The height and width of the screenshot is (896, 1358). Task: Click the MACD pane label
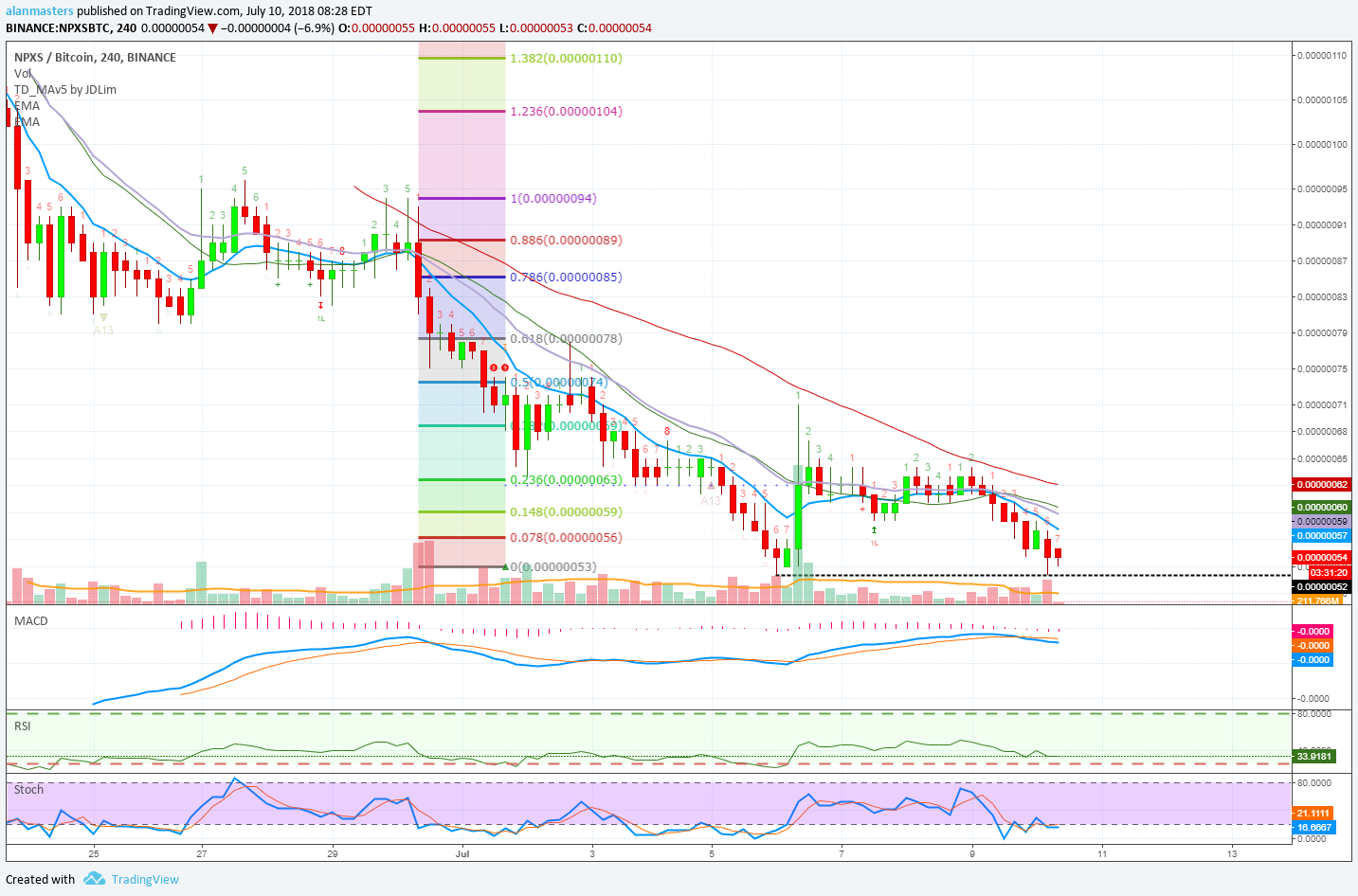click(x=30, y=620)
